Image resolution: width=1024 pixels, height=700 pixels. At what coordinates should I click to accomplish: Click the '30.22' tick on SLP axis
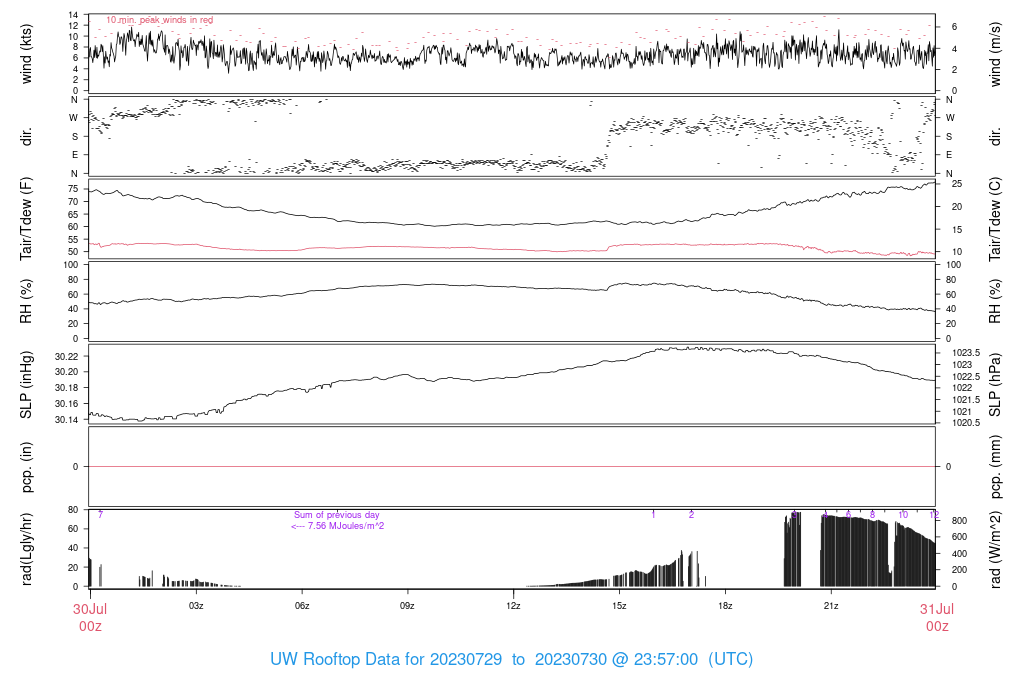pos(67,357)
